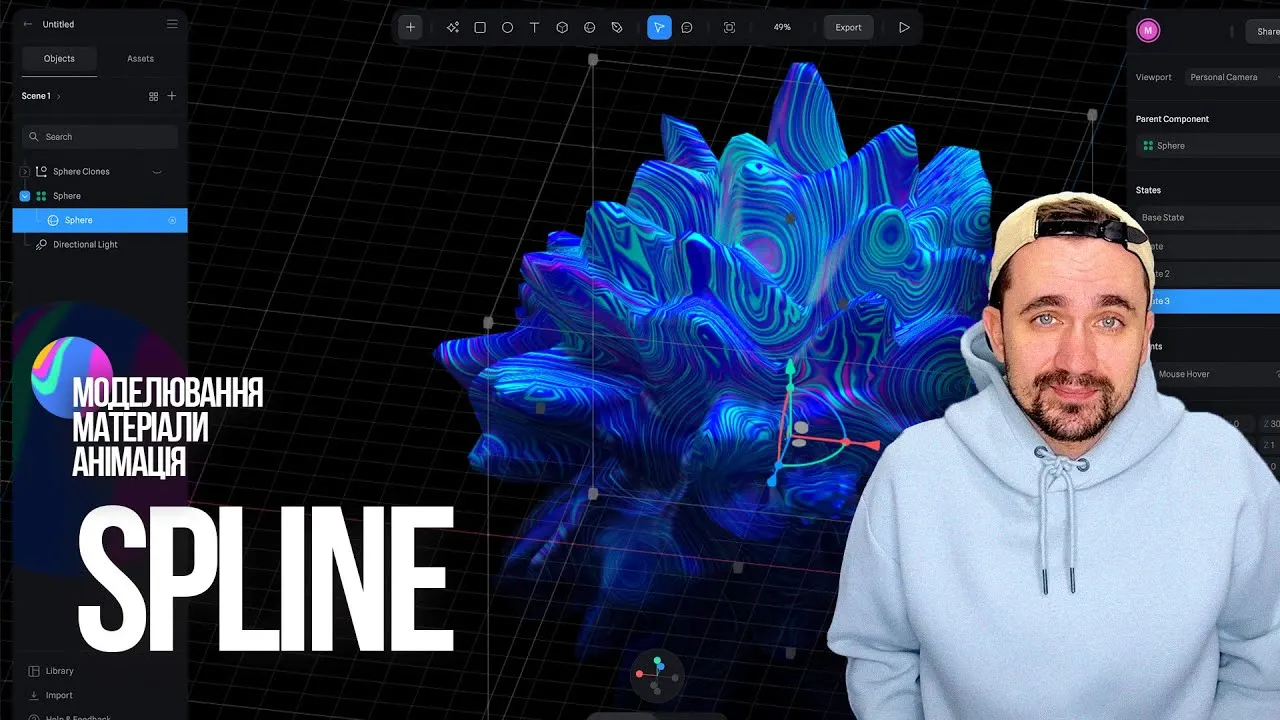Go back using the arrow beside Untitled
Viewport: 1280px width, 720px height.
click(x=27, y=24)
